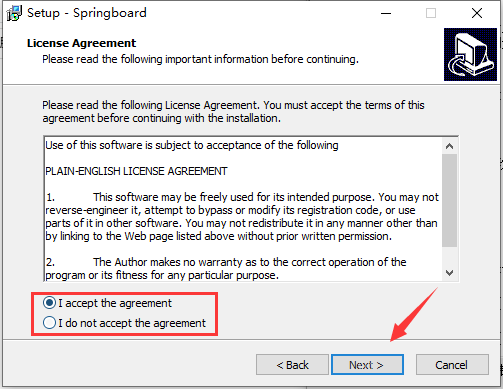The width and height of the screenshot is (503, 389).
Task: Click the greyed-out maximize button
Action: pos(431,13)
